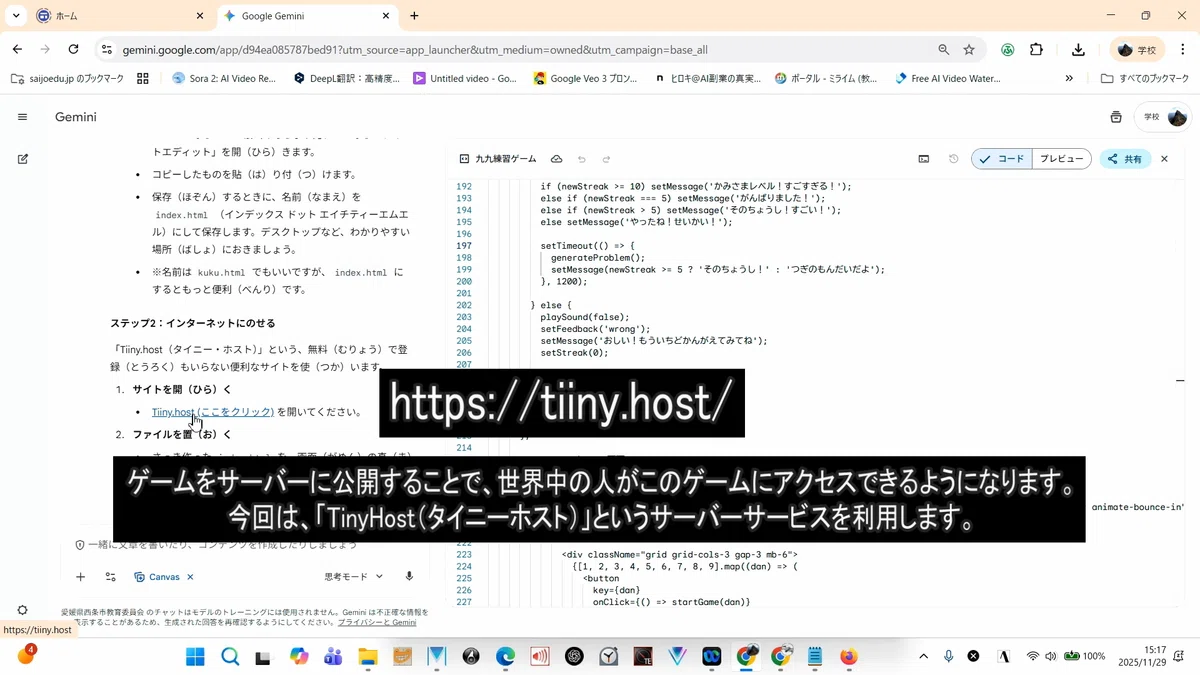Redo the canvas edit
The width and height of the screenshot is (1200, 675).
pos(606,159)
